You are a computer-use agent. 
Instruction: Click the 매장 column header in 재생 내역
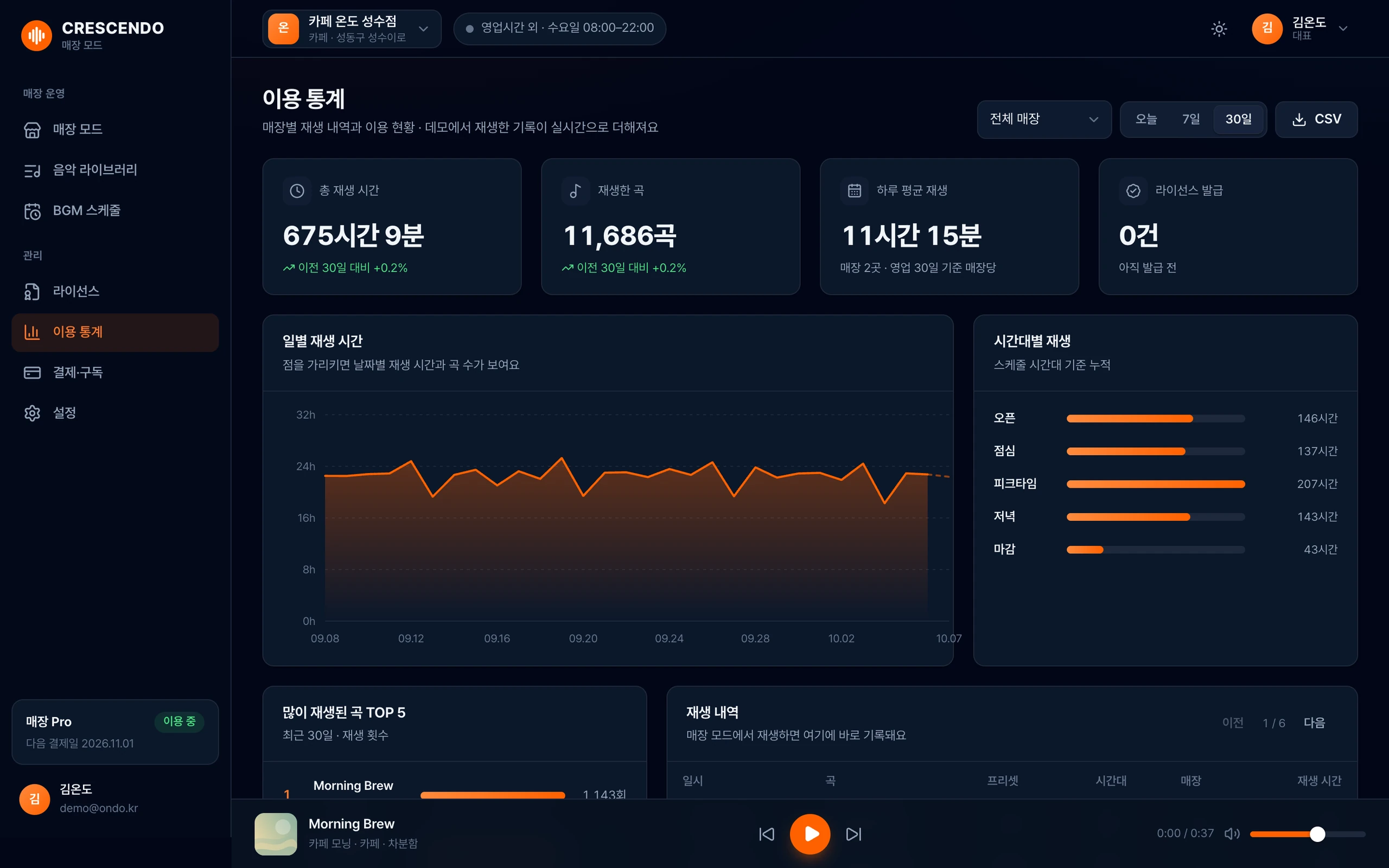[1190, 781]
